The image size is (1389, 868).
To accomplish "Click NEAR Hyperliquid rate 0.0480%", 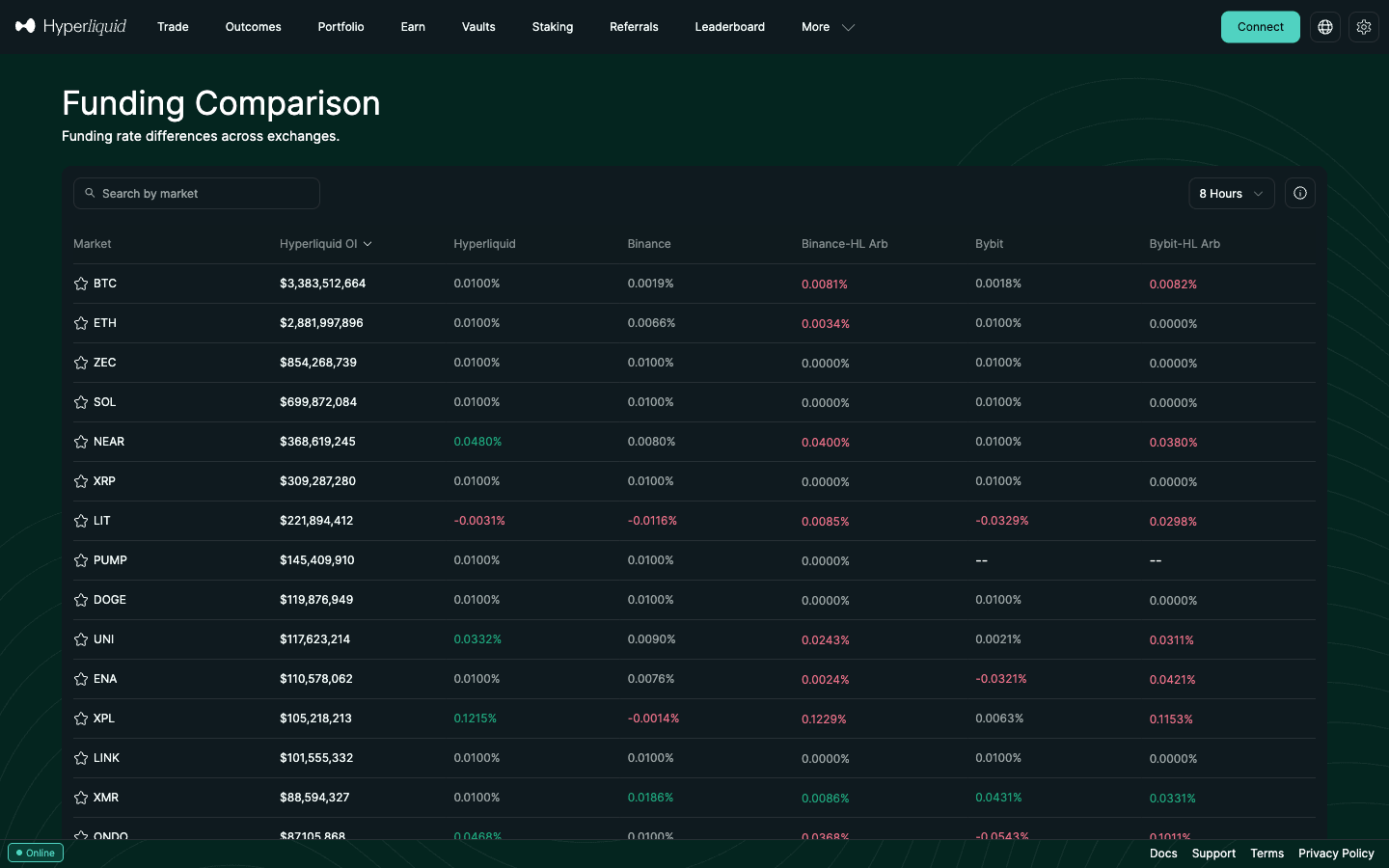I will (x=477, y=442).
